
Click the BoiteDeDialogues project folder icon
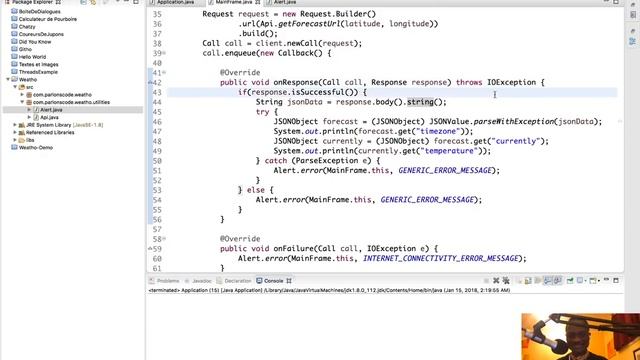click(x=14, y=11)
